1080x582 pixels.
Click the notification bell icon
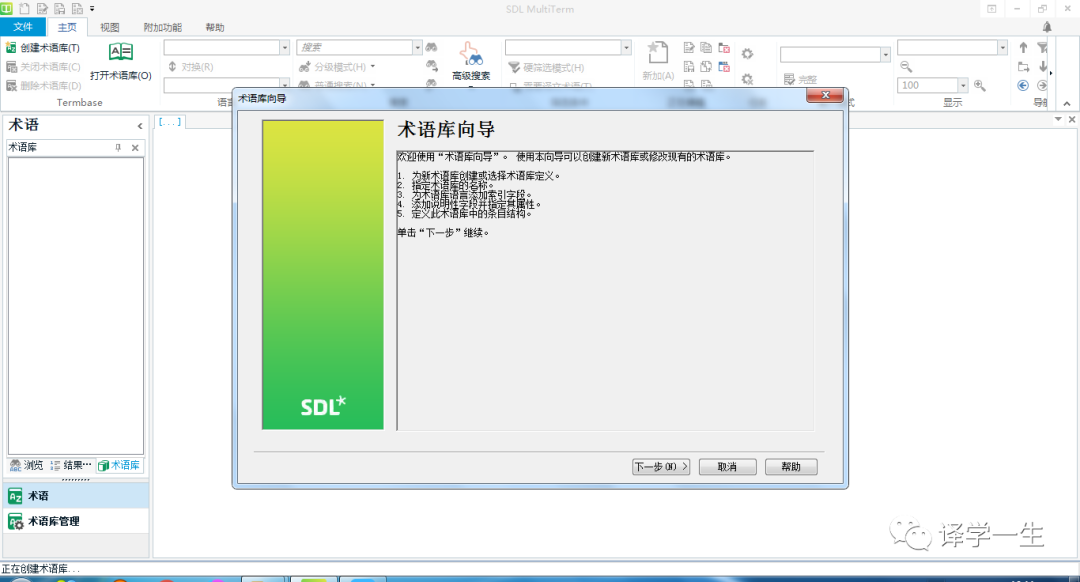pos(1047,27)
